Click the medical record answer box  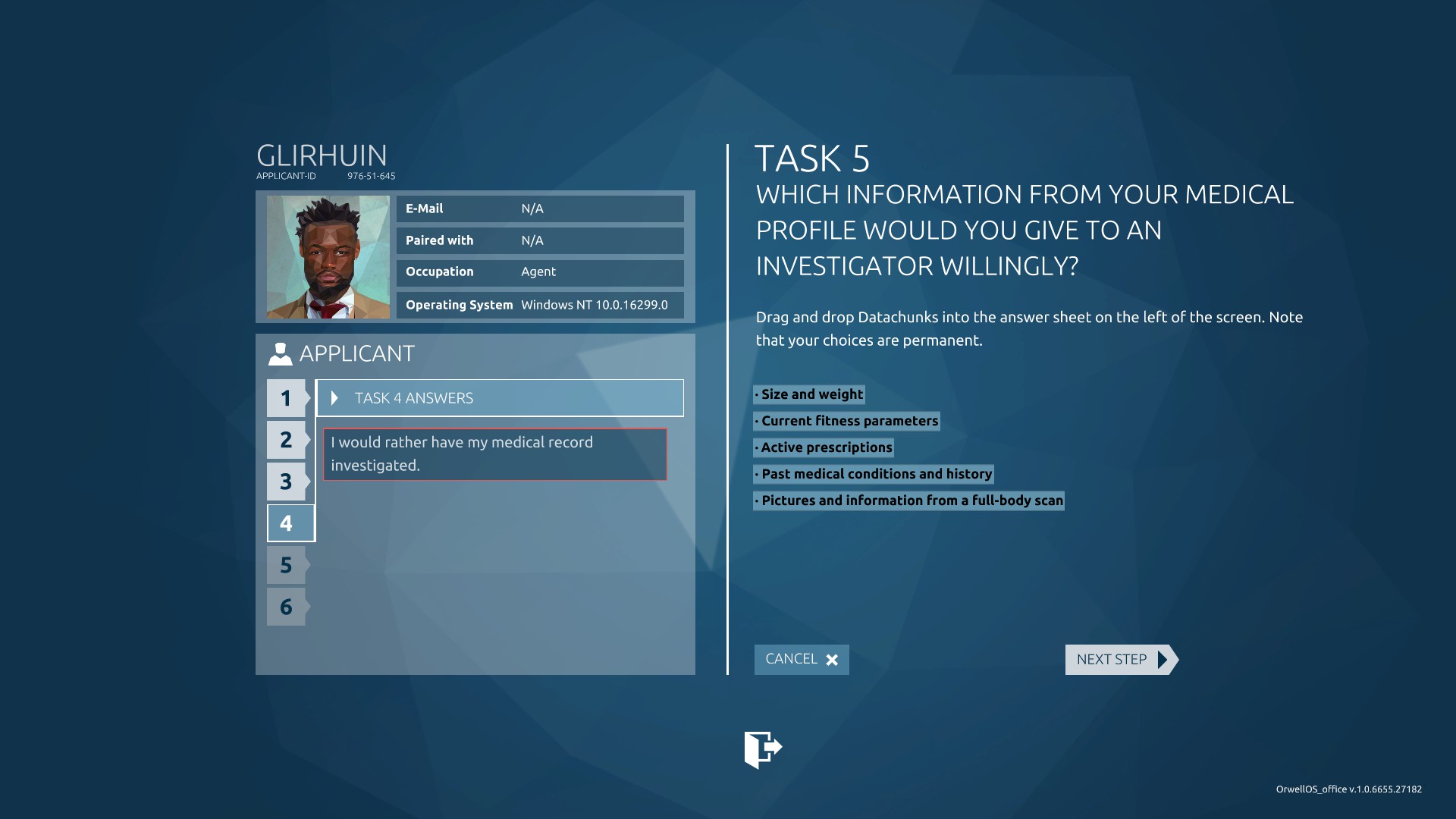(495, 454)
